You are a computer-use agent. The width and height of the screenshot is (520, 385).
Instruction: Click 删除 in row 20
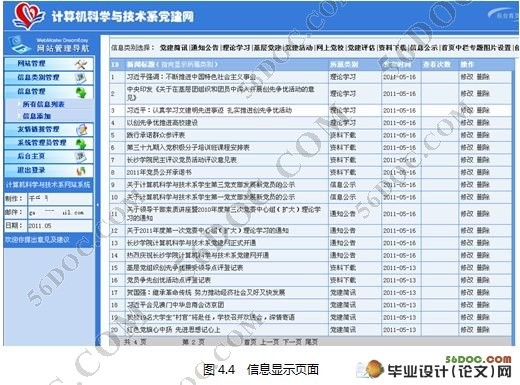click(483, 330)
